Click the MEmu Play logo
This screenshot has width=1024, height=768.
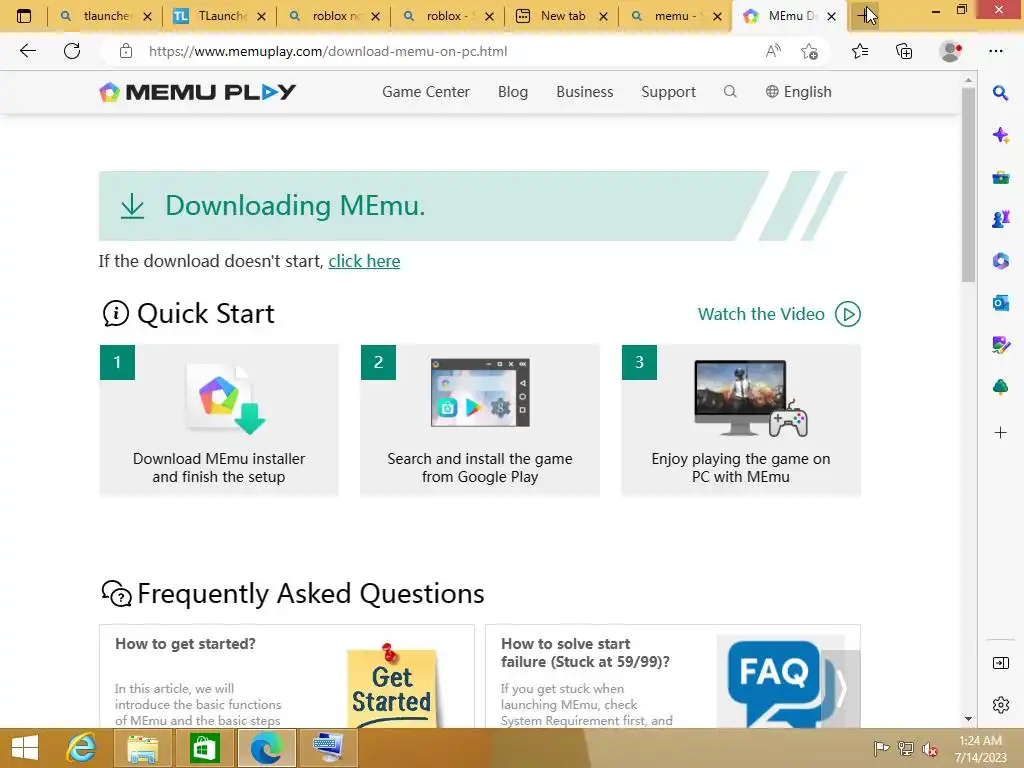(x=197, y=92)
